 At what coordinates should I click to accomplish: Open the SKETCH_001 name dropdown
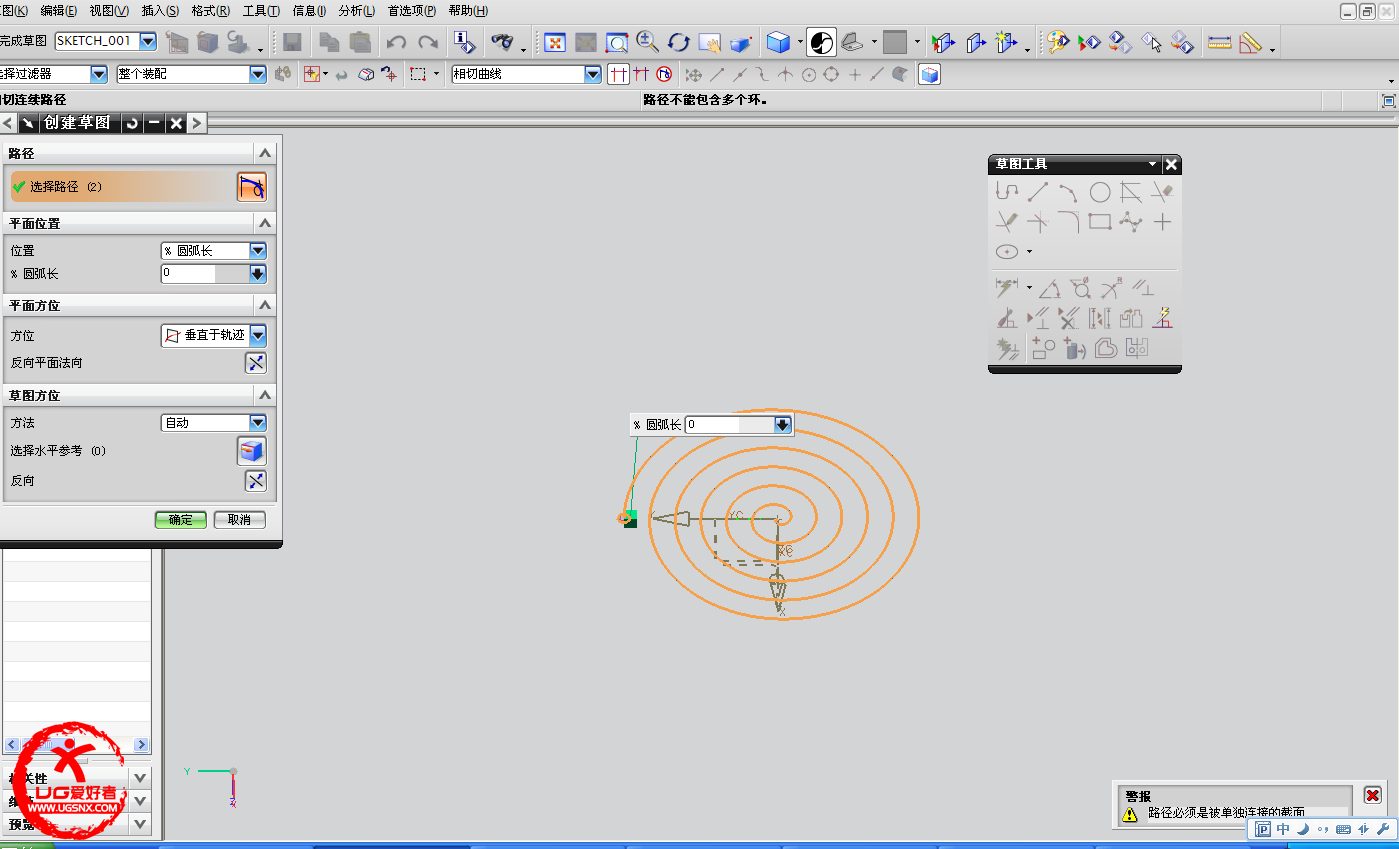pos(148,41)
